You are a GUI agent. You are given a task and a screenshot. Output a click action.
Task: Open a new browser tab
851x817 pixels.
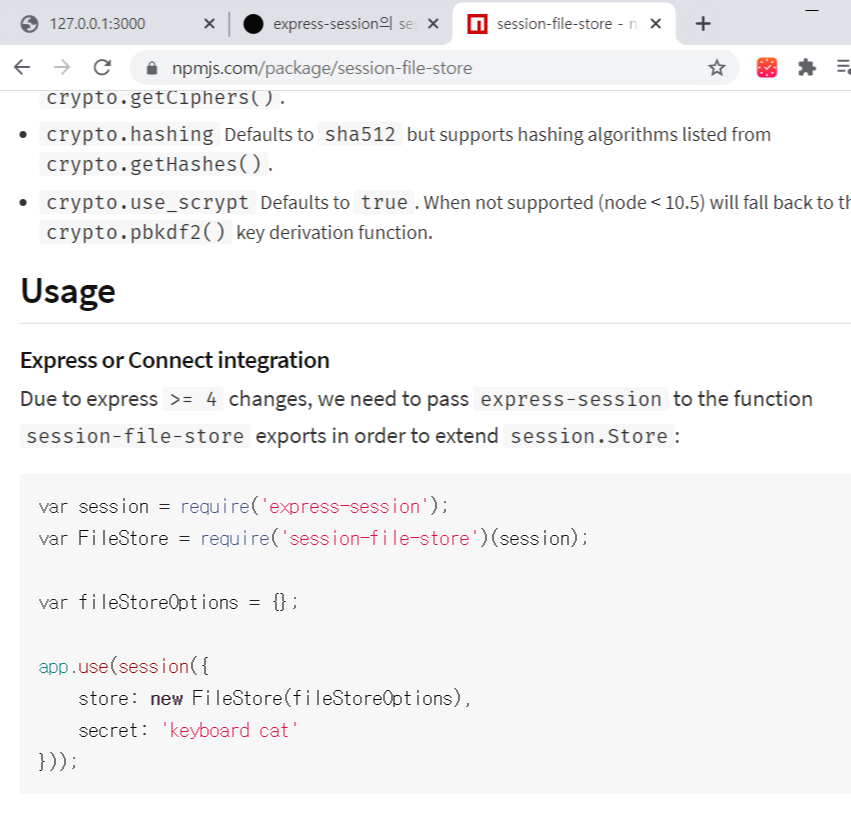(x=702, y=24)
